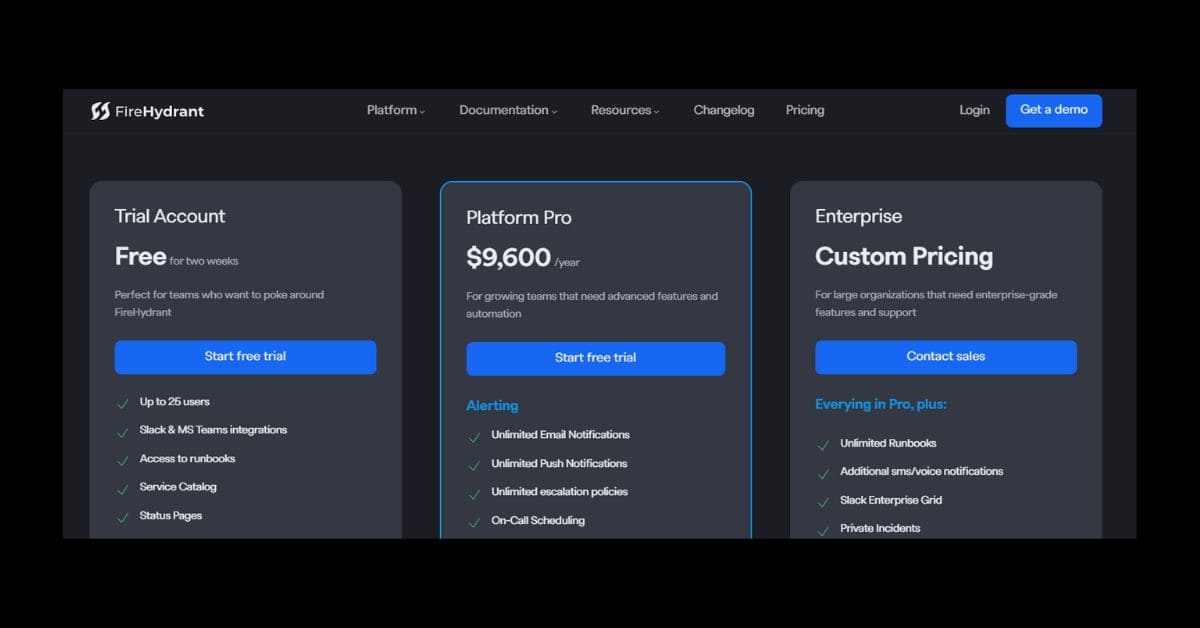Click the Up to 25 users text
The image size is (1200, 628).
175,402
